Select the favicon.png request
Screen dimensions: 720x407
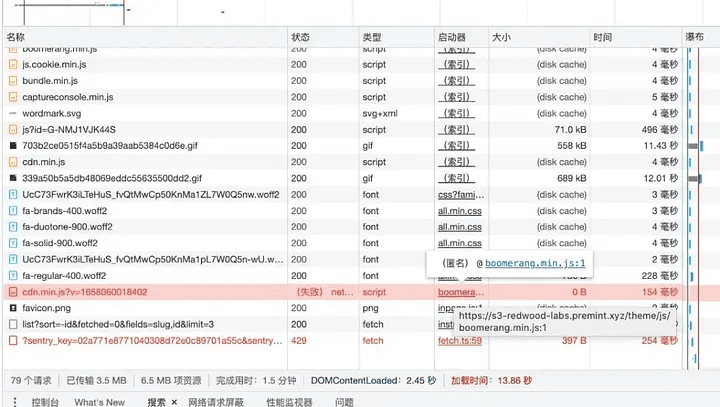click(x=341, y=308)
